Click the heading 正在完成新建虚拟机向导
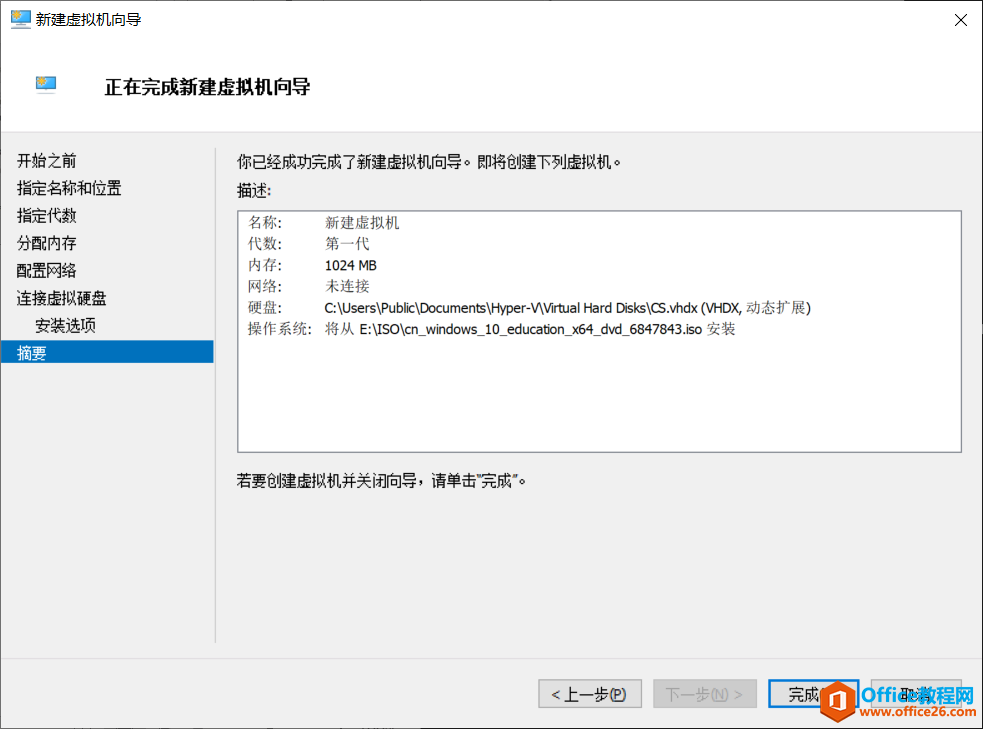The image size is (983, 729). (x=208, y=87)
